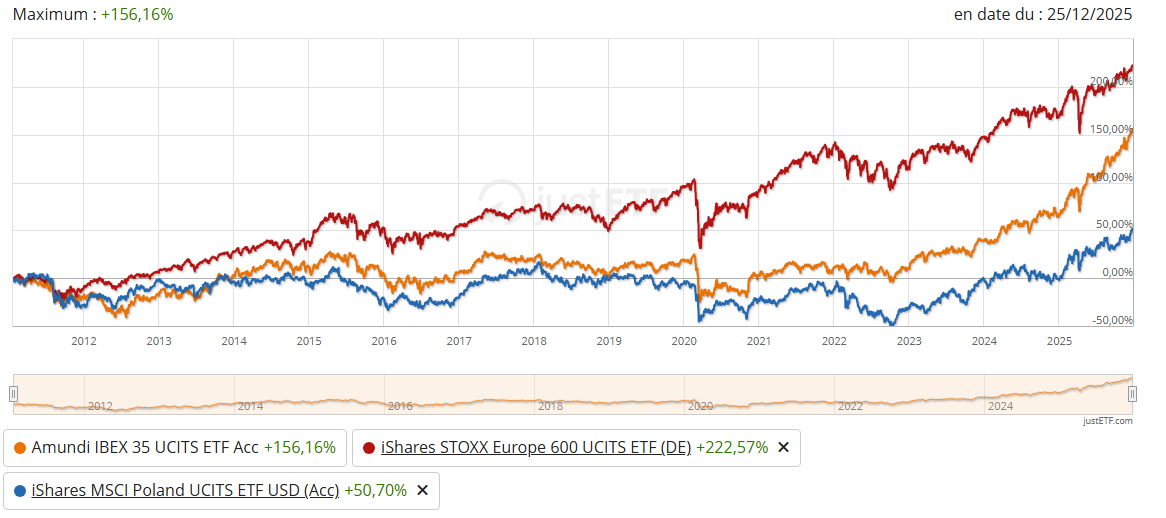
Task: Click the 2024 mark in the range navigator
Action: coord(1000,406)
